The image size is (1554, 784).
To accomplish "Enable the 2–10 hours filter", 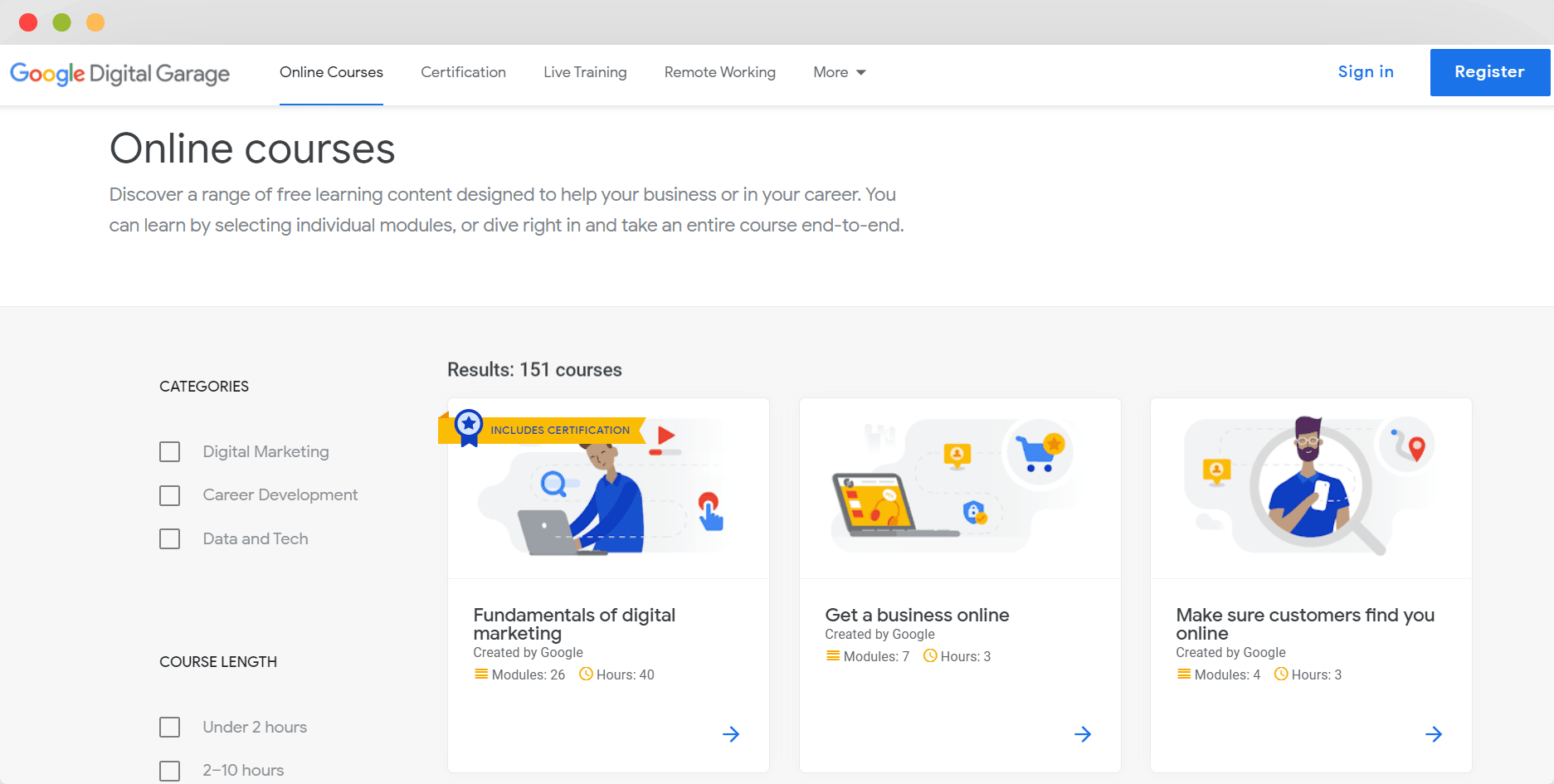I will [170, 771].
